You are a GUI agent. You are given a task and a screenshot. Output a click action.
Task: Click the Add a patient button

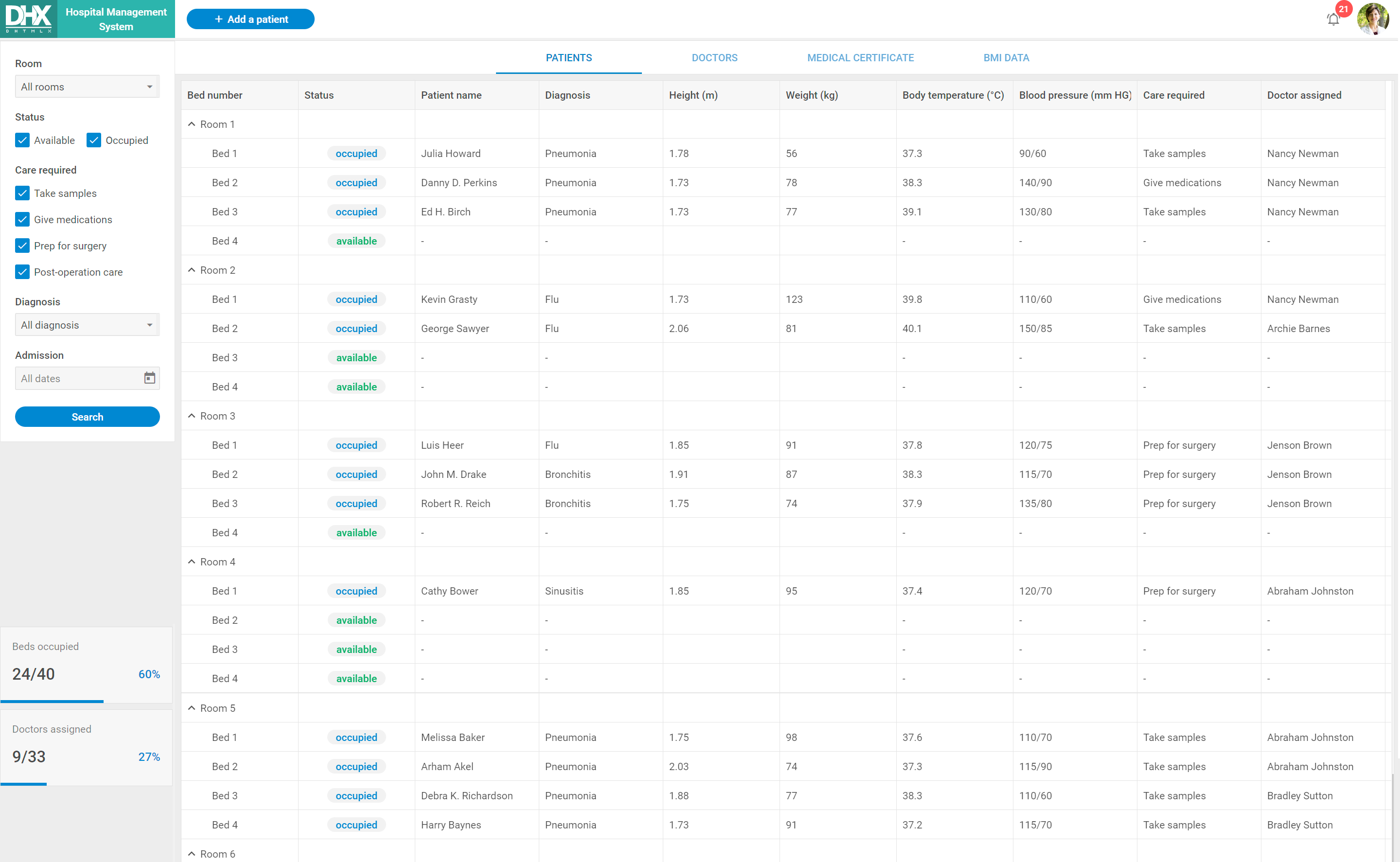click(x=250, y=19)
